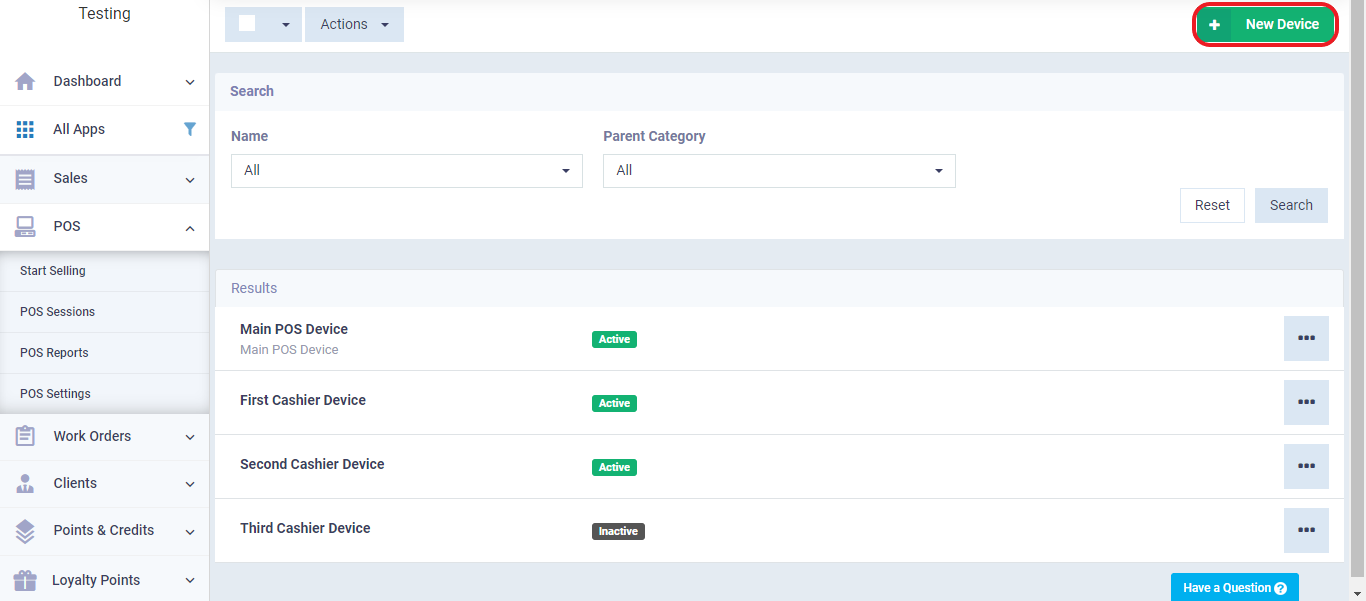Expand the Points & Credits chevron
1366x601 pixels.
(190, 531)
